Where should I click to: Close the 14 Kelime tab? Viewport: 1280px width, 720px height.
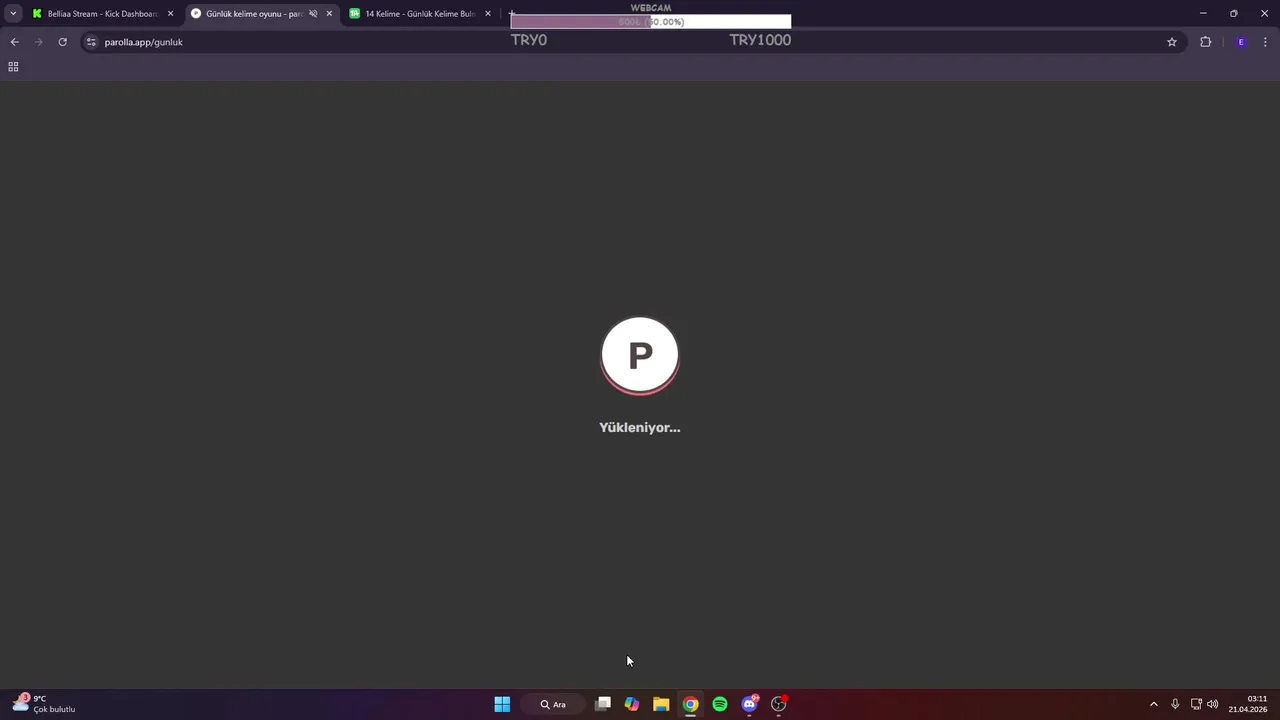pyautogui.click(x=488, y=14)
